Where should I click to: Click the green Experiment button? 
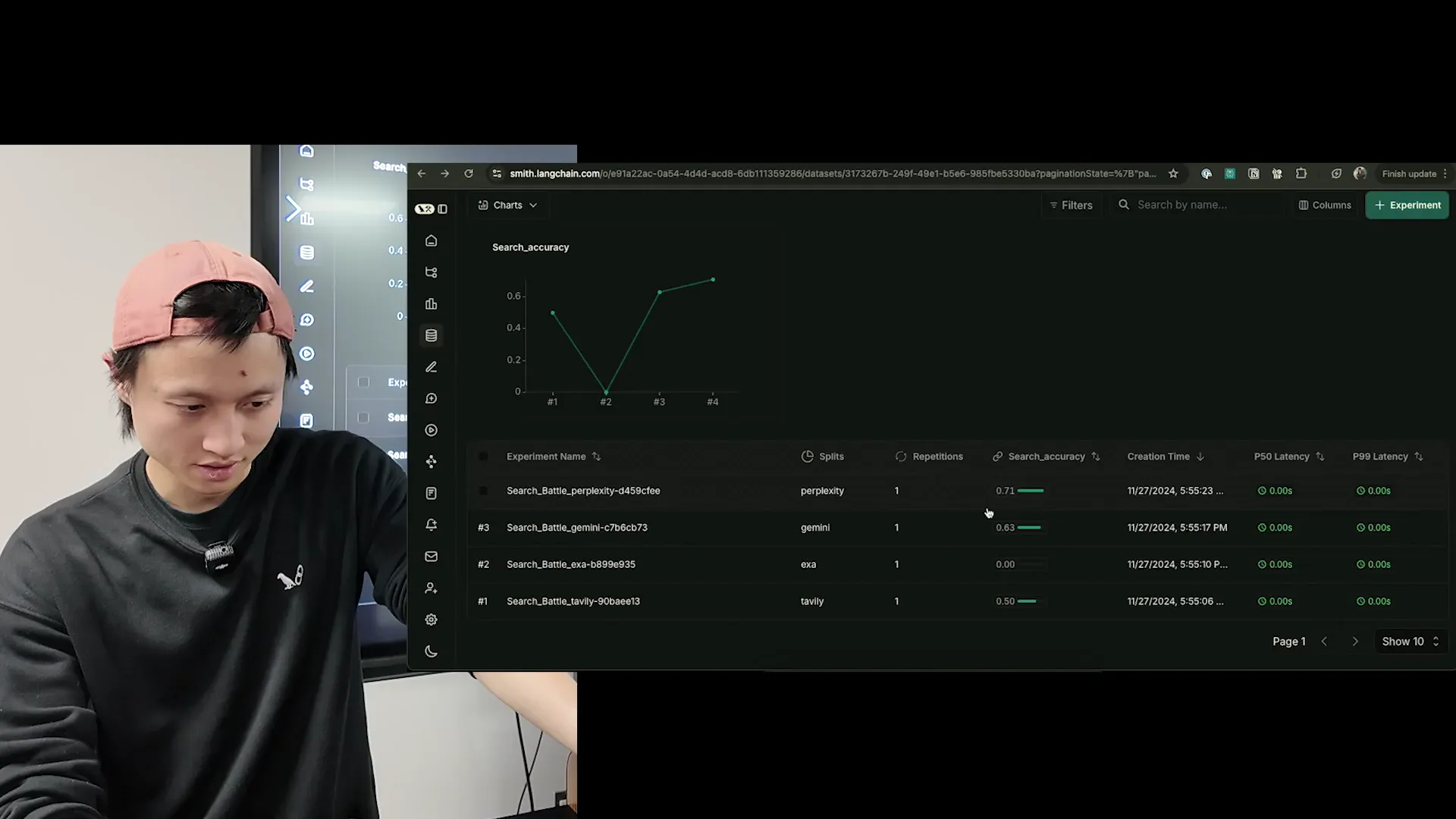coord(1407,205)
